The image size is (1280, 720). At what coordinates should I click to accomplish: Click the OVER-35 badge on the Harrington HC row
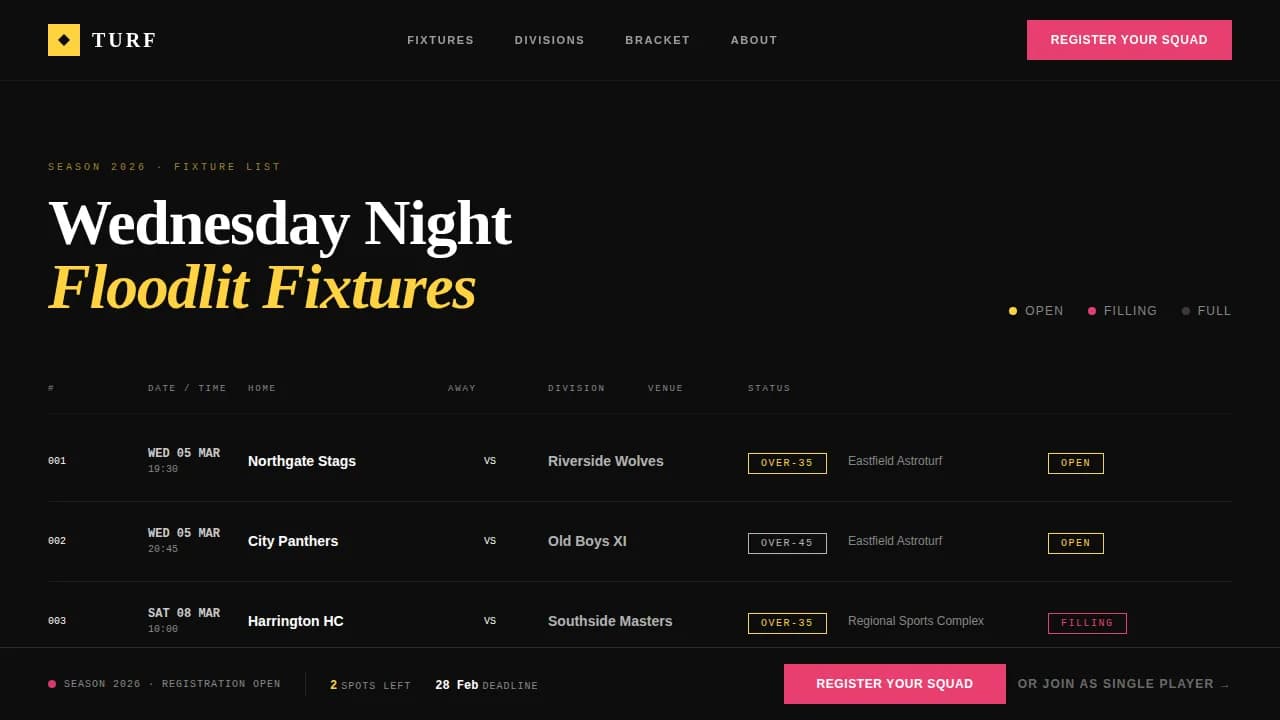pos(787,623)
